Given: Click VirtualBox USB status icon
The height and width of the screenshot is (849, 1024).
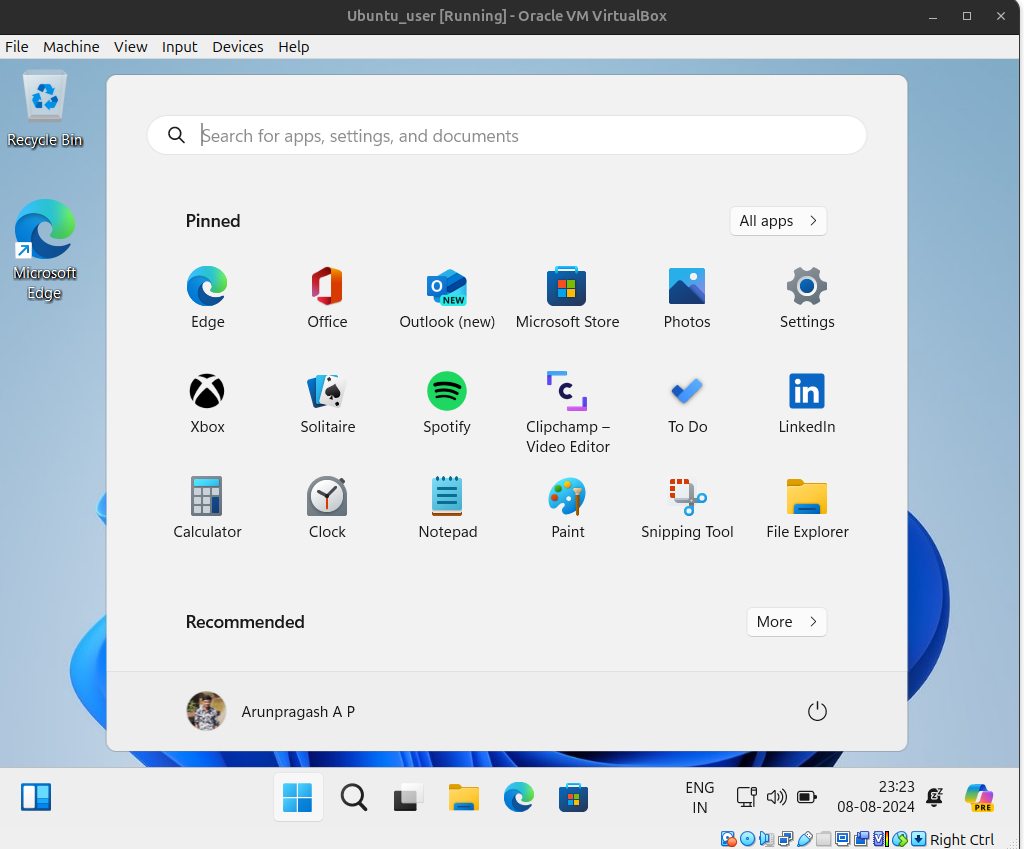Looking at the screenshot, I should click(x=805, y=839).
